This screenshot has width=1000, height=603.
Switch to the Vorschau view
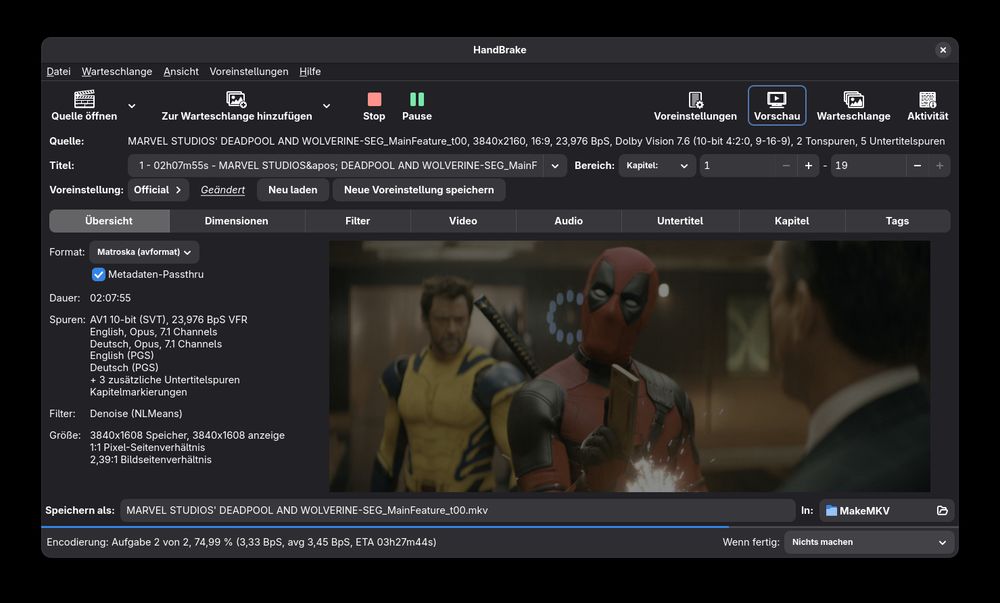[775, 105]
